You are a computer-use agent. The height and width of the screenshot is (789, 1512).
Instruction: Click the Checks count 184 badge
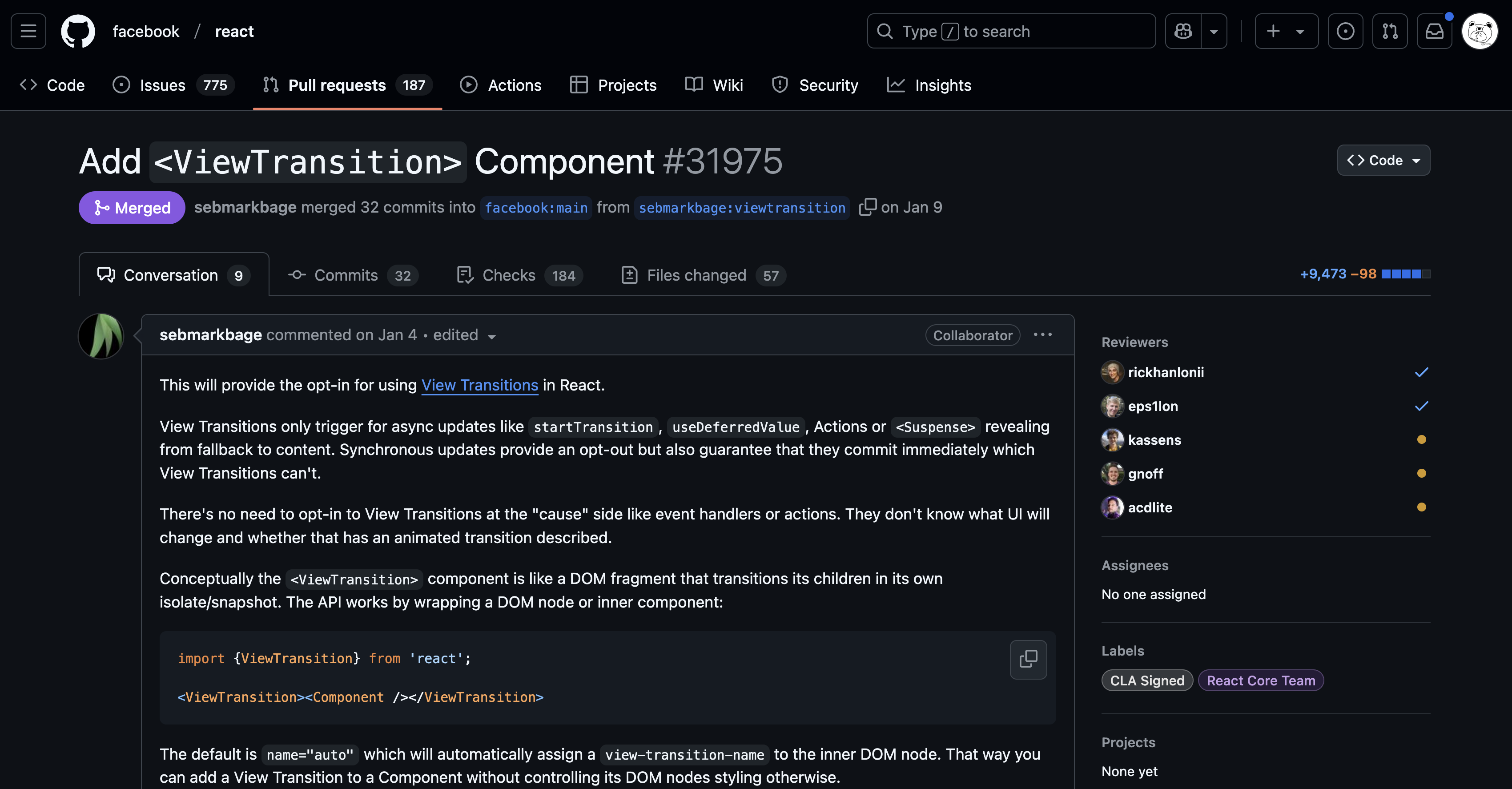pyautogui.click(x=563, y=275)
